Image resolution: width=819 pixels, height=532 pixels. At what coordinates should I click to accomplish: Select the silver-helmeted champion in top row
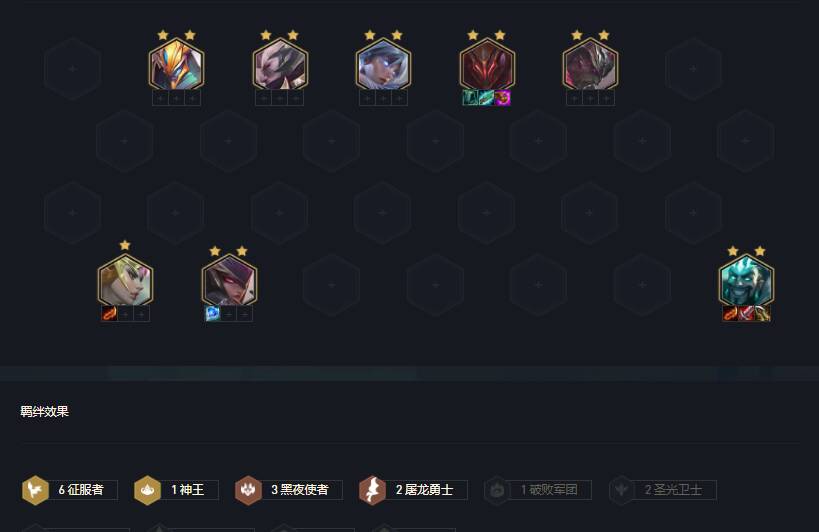pos(590,65)
